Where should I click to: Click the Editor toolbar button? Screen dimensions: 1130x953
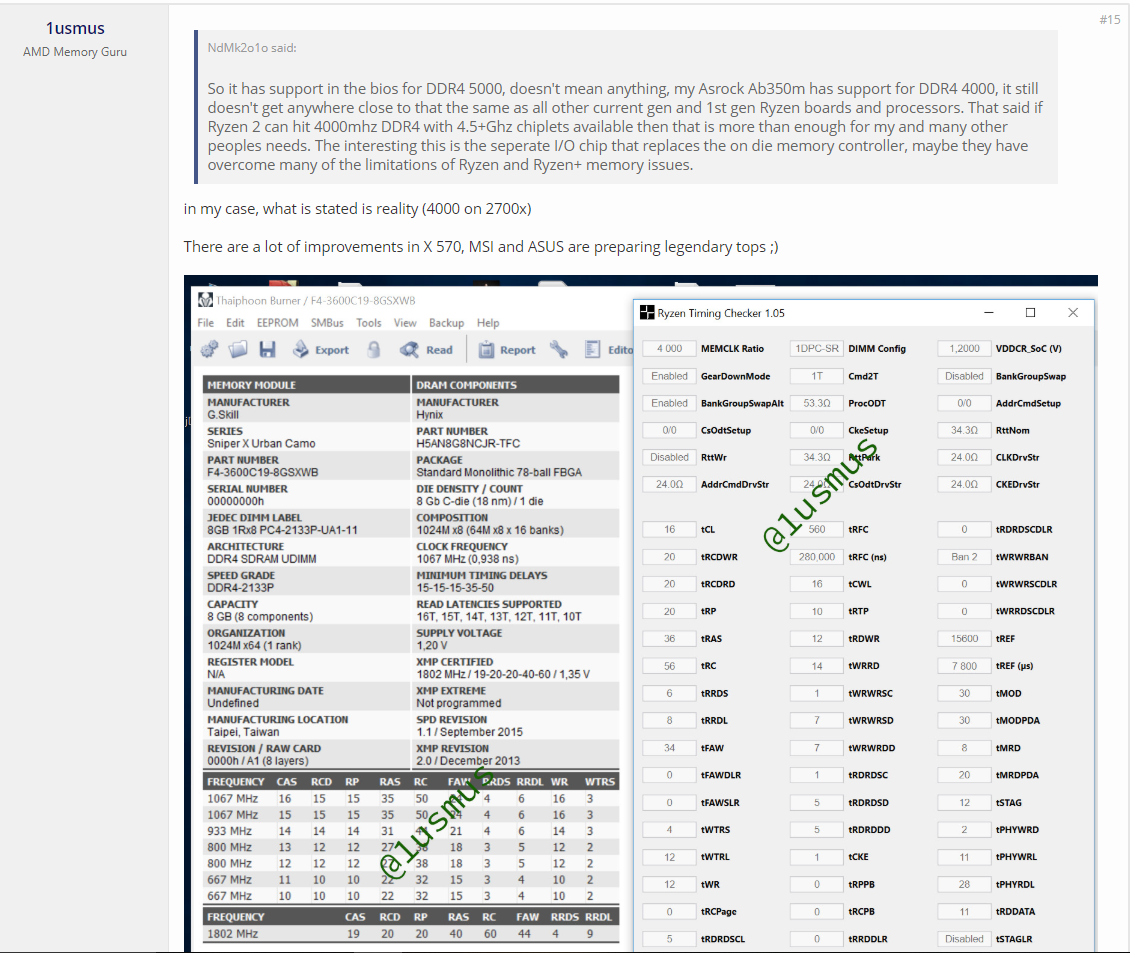click(608, 350)
